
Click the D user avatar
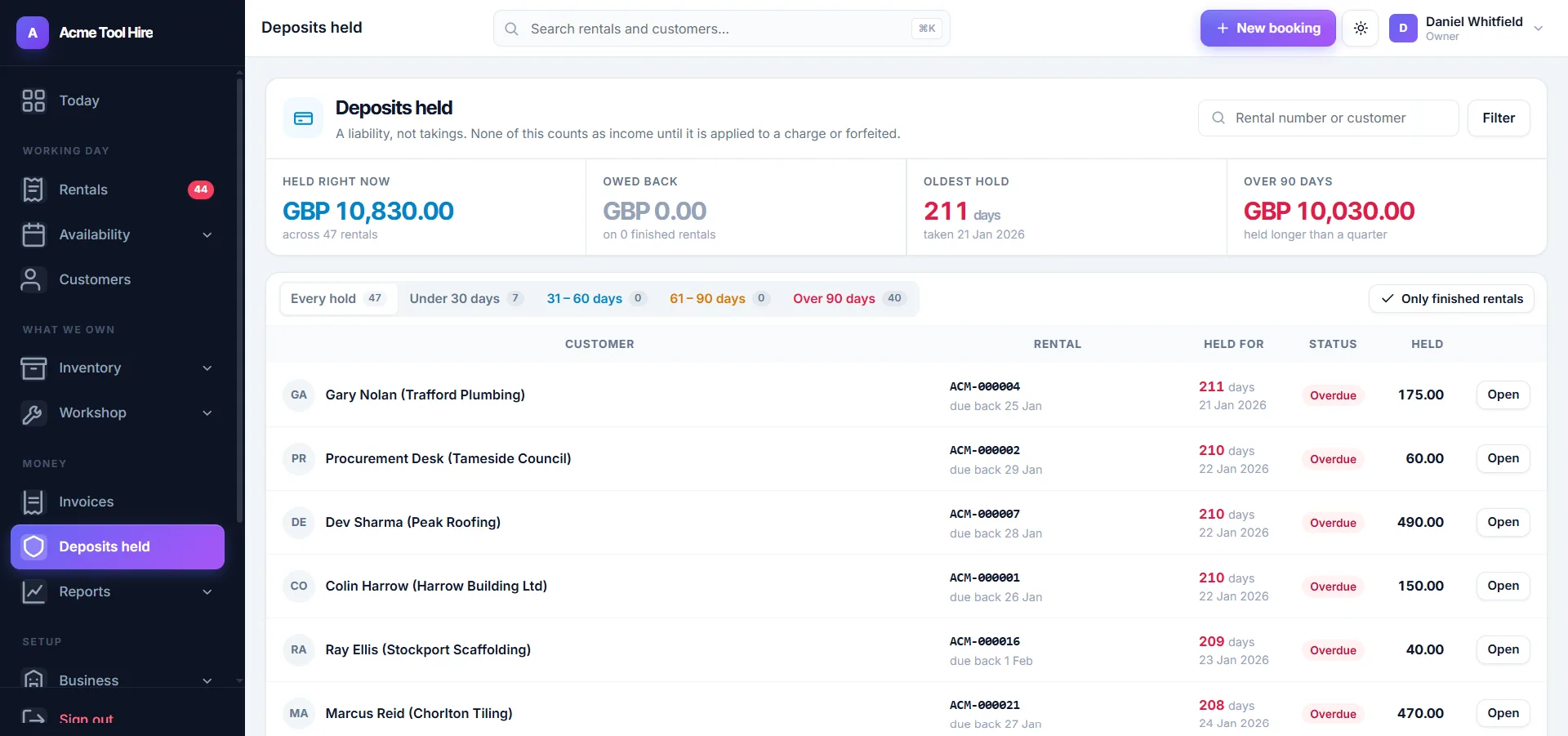(1403, 29)
